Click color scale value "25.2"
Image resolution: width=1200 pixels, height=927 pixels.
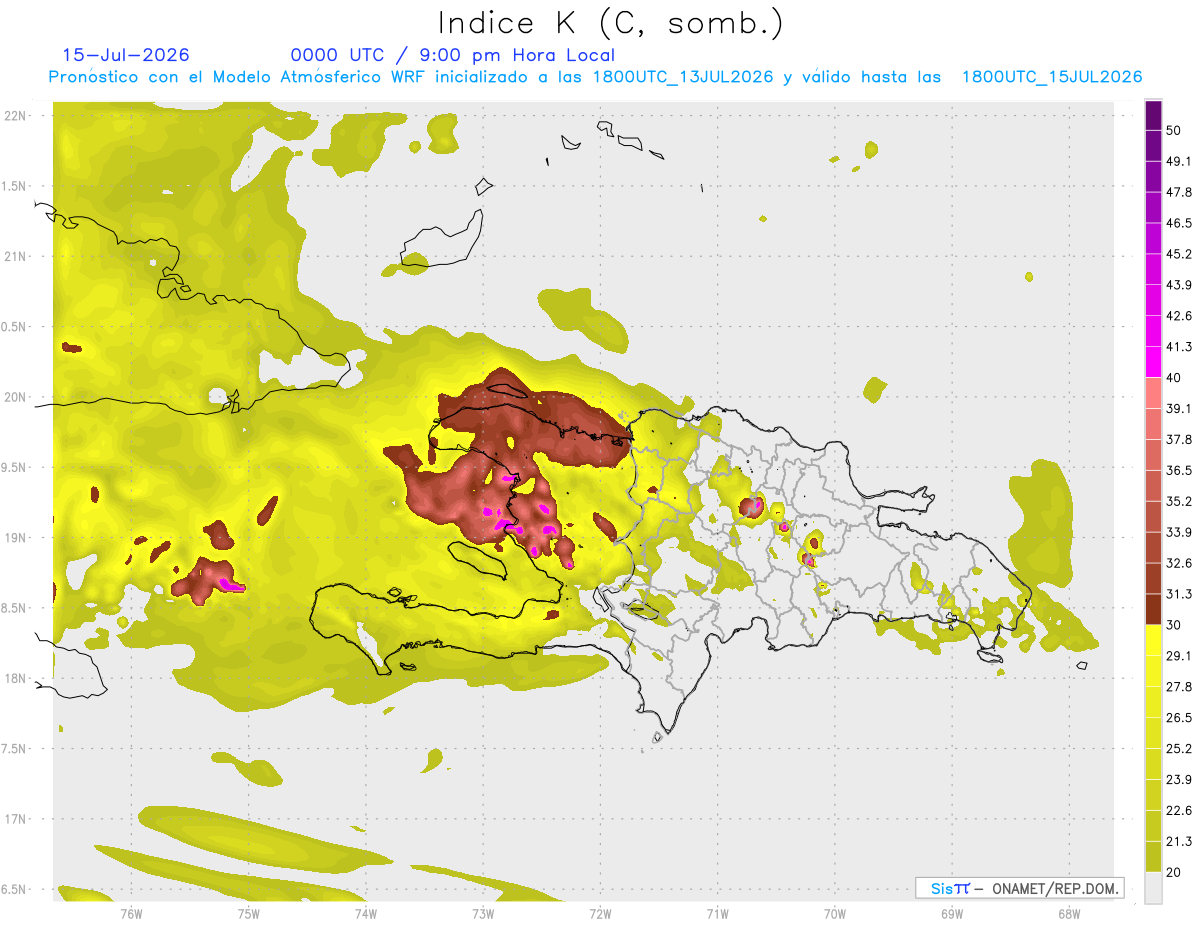[1179, 749]
